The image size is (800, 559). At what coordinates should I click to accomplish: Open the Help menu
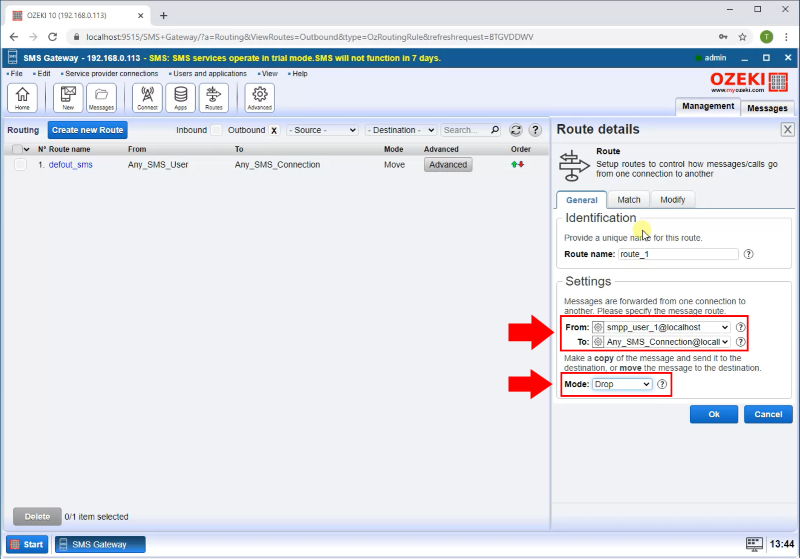(299, 73)
